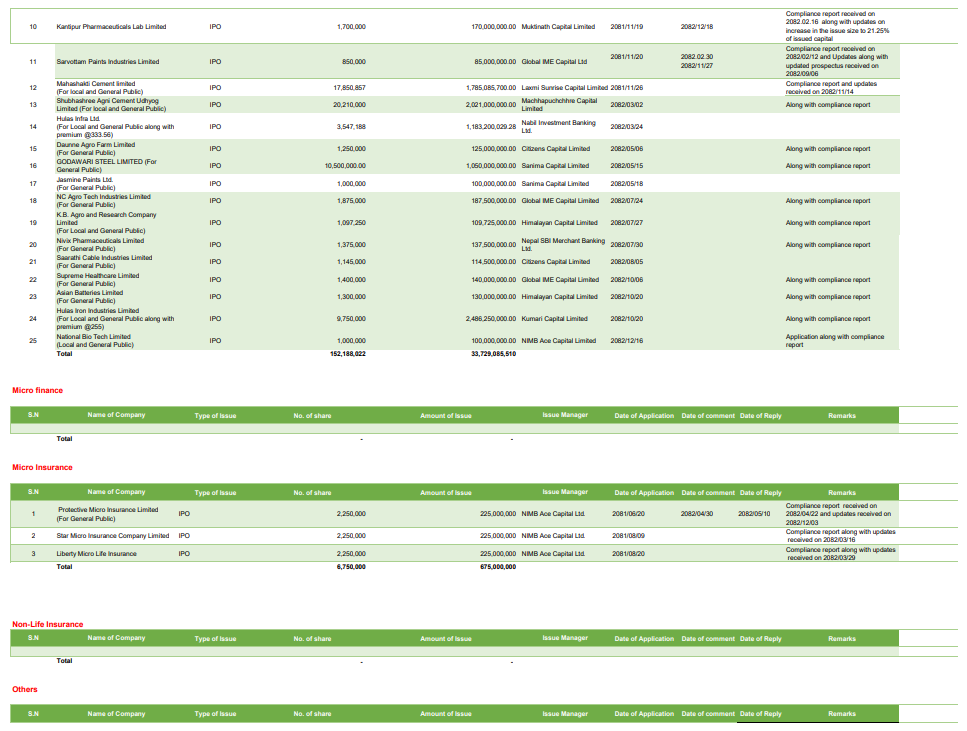The width and height of the screenshot is (967, 731).
Task: Click the Non-Life Insurance section heading
Action: 47,624
